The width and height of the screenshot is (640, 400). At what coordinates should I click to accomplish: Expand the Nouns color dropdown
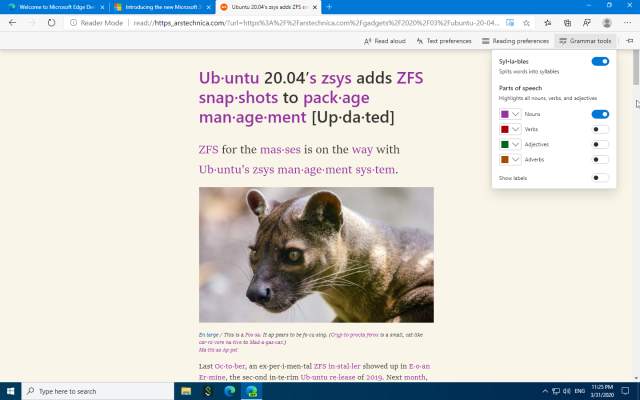516,115
